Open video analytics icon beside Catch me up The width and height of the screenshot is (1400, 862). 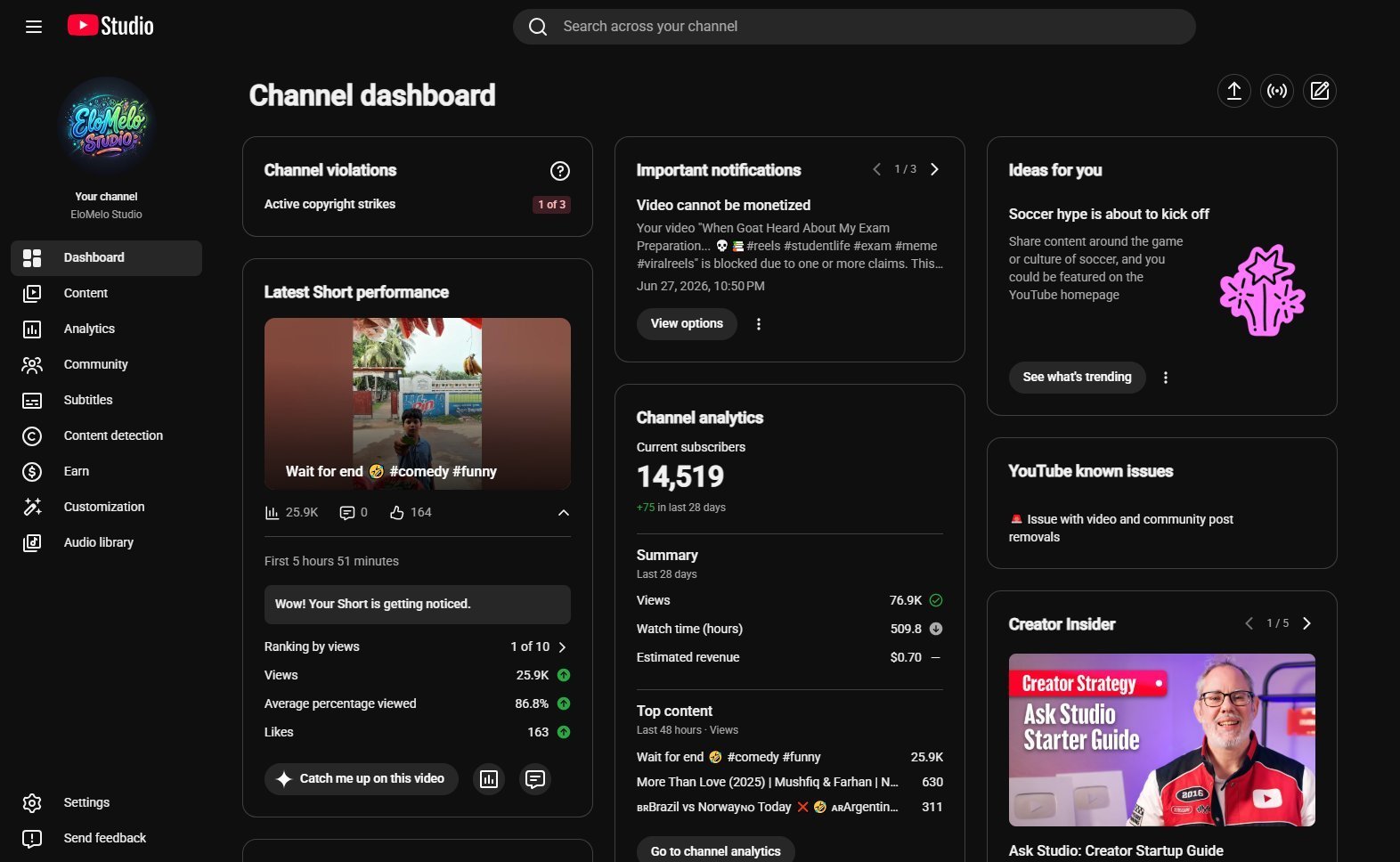pos(489,779)
